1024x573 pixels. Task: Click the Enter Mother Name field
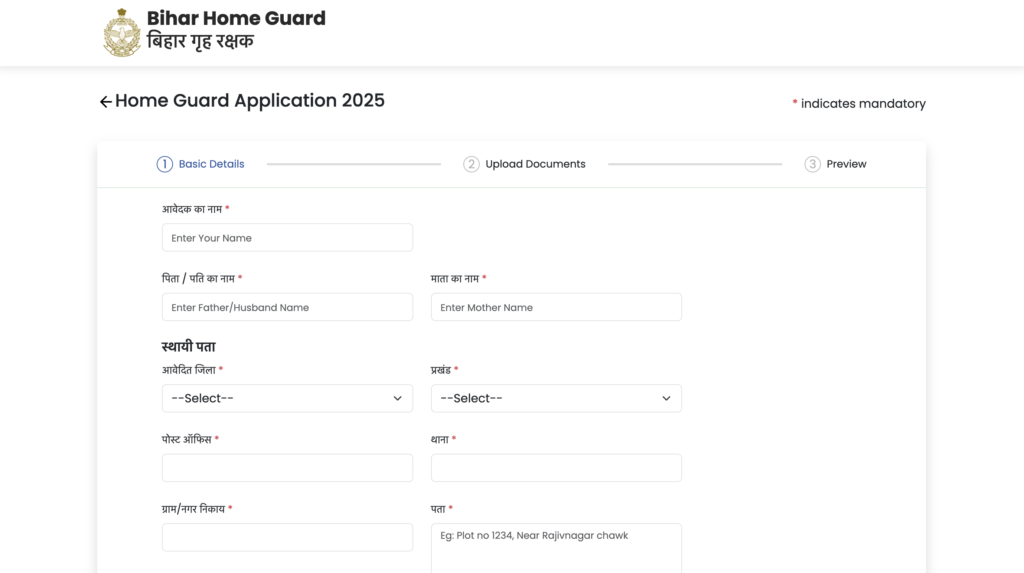coord(556,307)
